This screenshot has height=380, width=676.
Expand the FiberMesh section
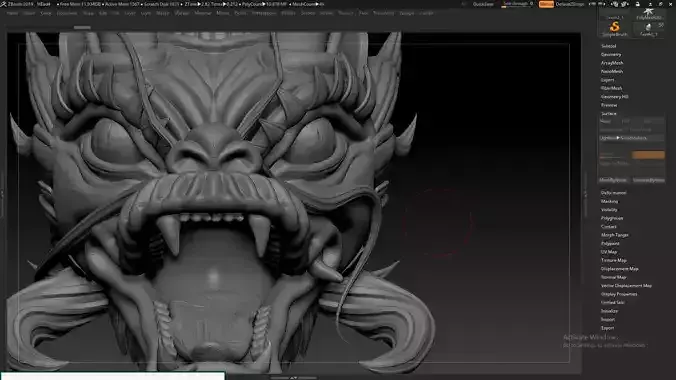(611, 88)
